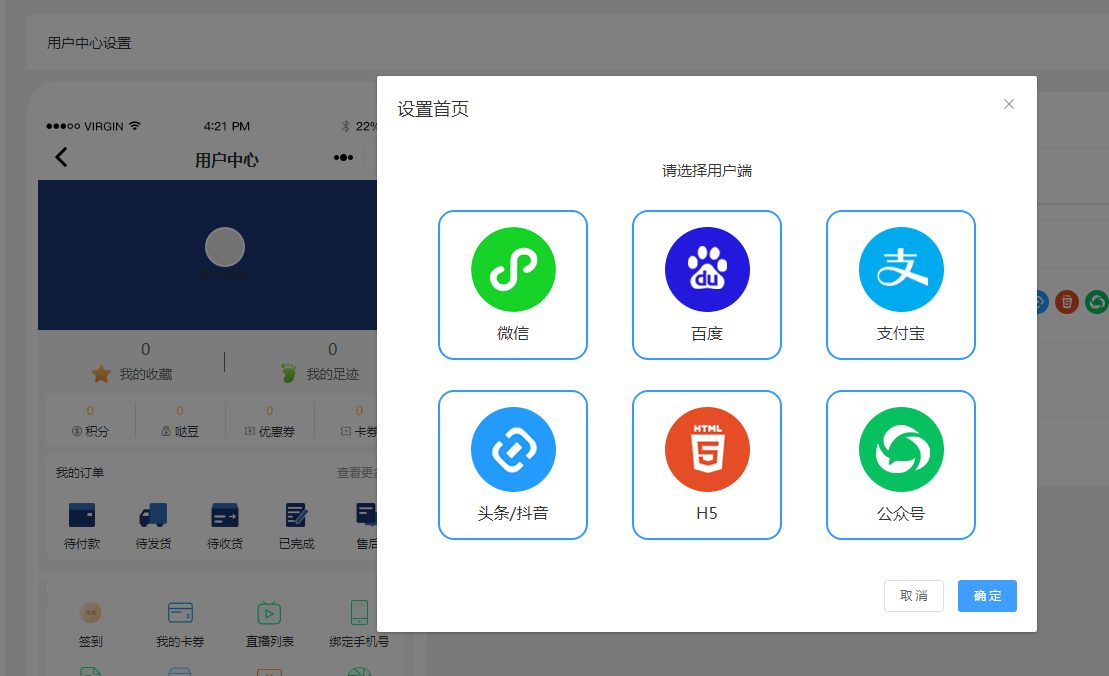Screen dimensions: 1109x676
Task: Open the 待发货 truck icon
Action: (153, 515)
